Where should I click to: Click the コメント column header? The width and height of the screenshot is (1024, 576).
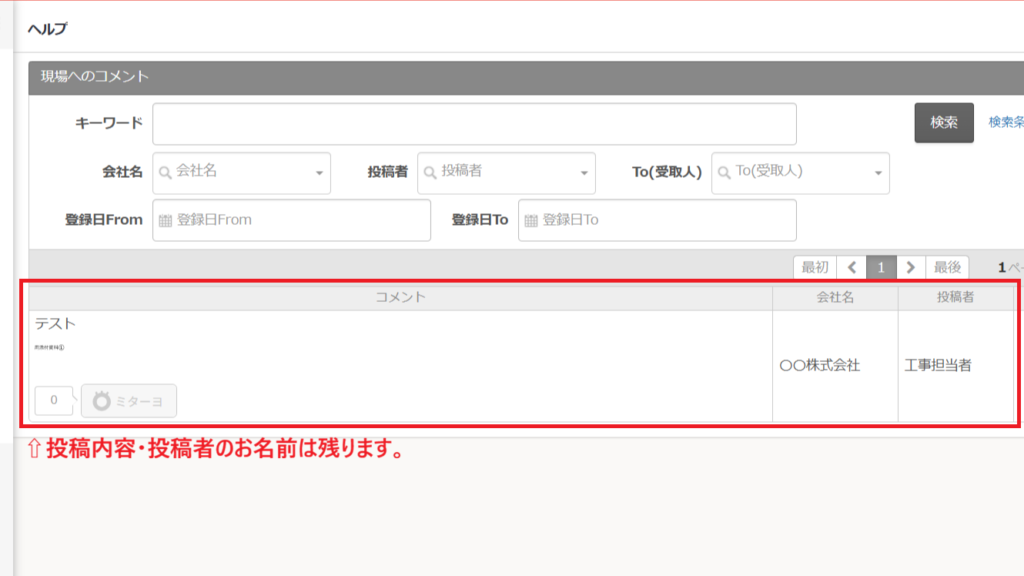(400, 297)
